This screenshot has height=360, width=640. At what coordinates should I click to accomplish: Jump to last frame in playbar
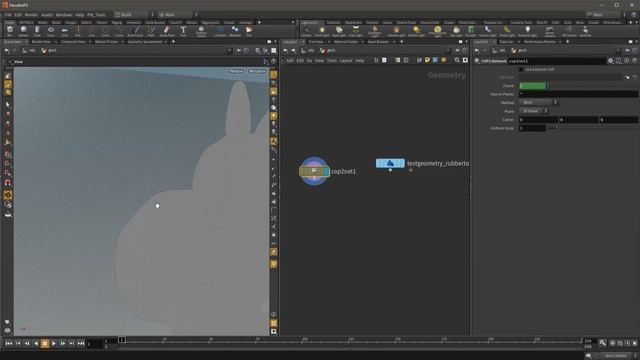81,344
